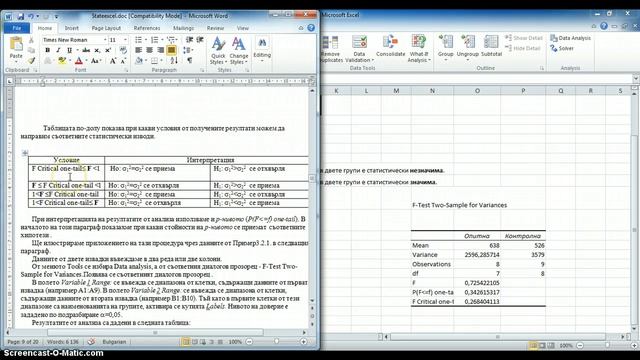
Task: Switch to the Insert tab in Word
Action: coord(71,28)
